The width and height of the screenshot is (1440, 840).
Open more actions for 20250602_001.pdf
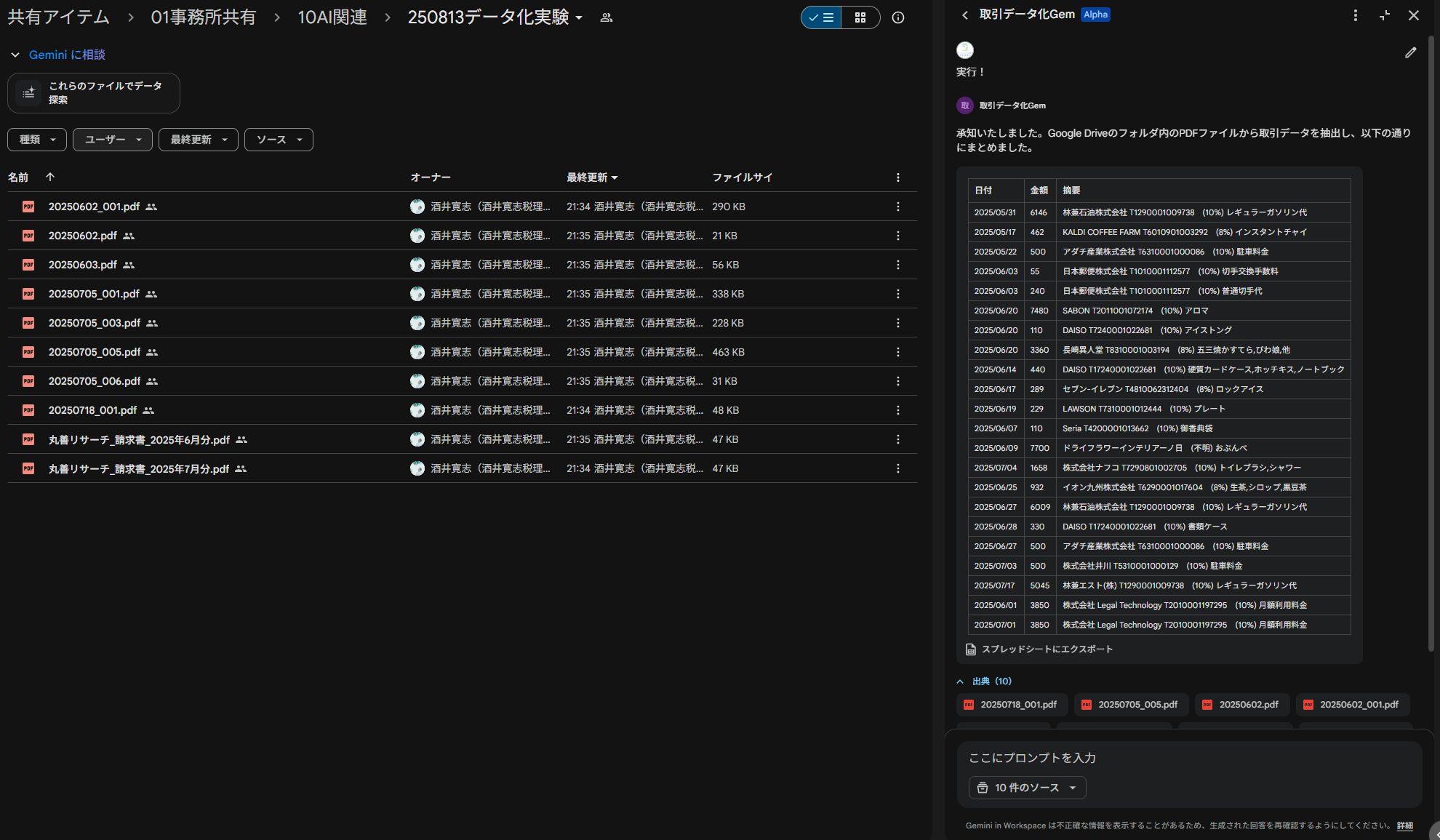tap(898, 207)
